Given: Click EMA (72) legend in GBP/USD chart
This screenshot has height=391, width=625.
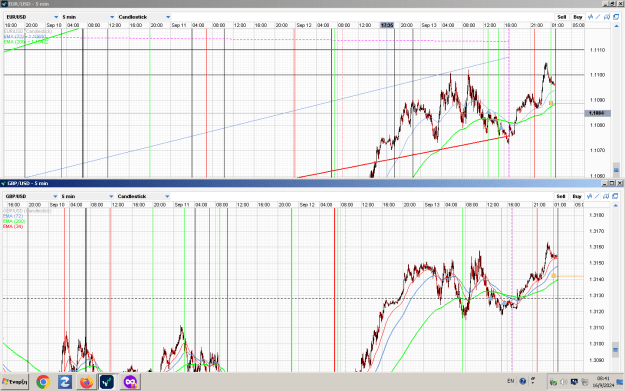Looking at the screenshot, I should (x=13, y=216).
